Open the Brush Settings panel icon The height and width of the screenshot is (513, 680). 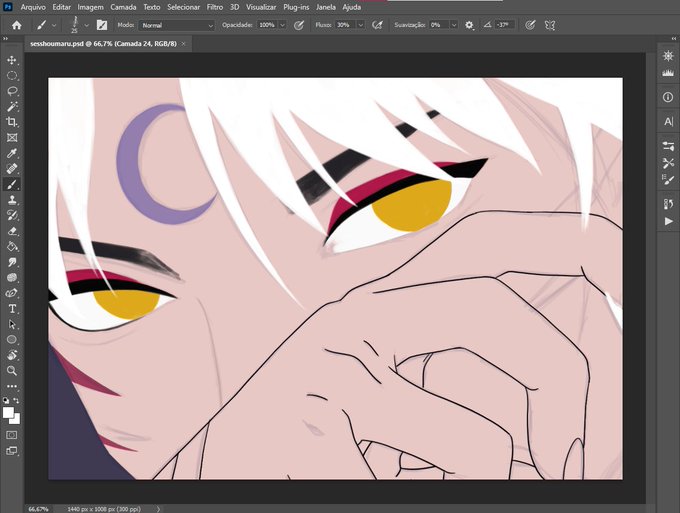(668, 179)
